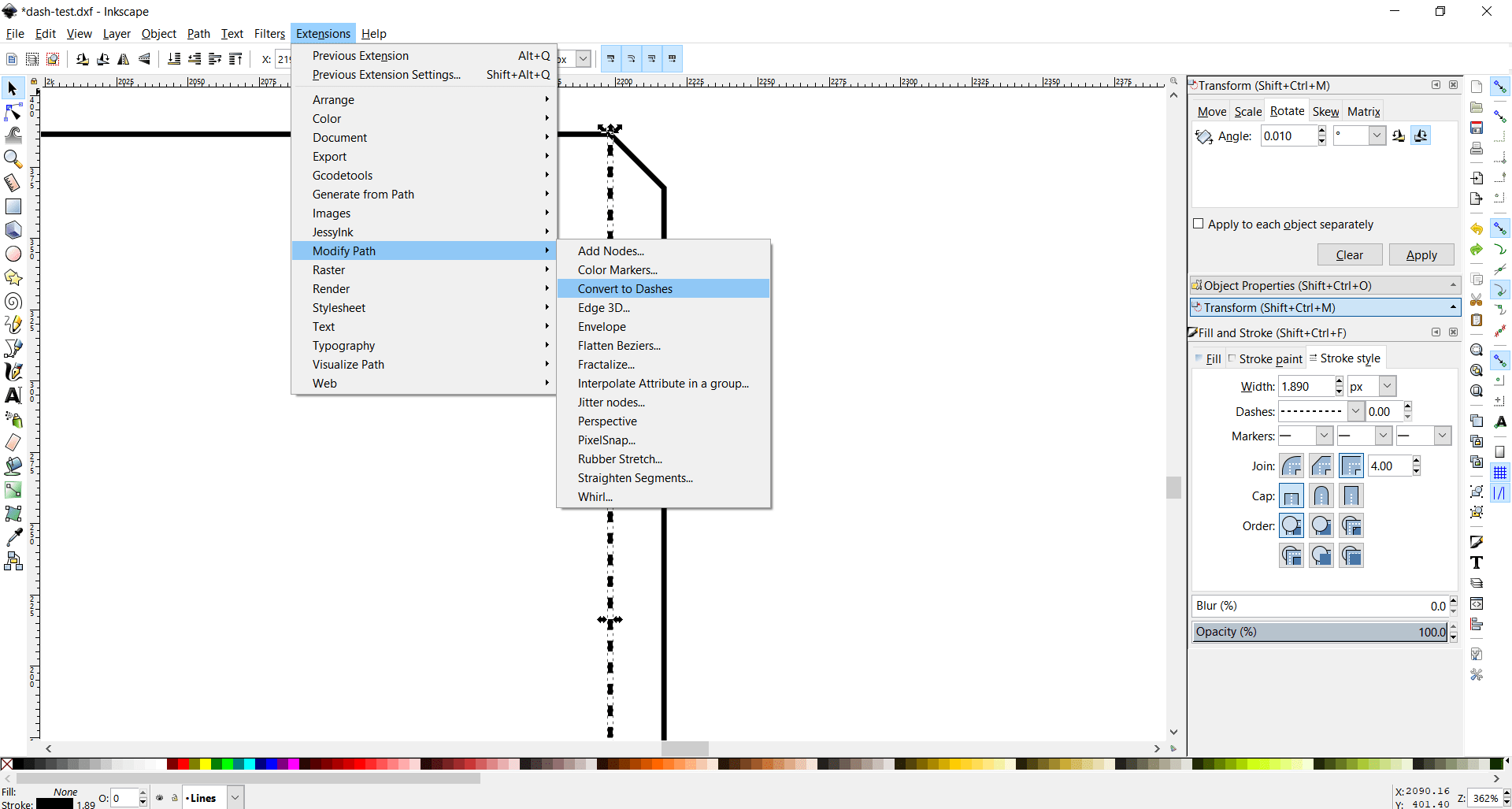Click the Clear button in Transform
1512x809 pixels.
1350,255
